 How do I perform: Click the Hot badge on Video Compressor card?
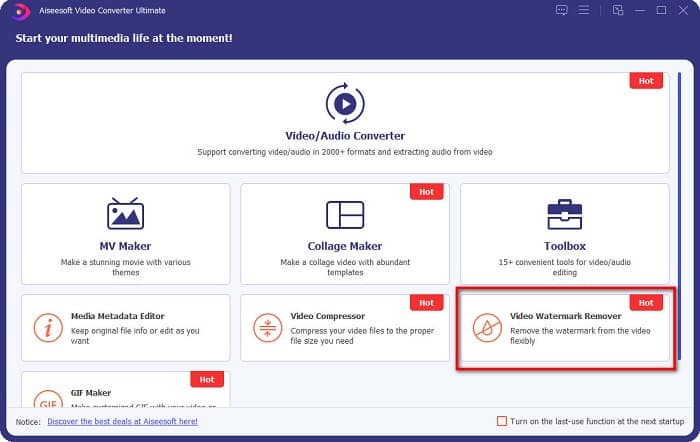coord(426,303)
